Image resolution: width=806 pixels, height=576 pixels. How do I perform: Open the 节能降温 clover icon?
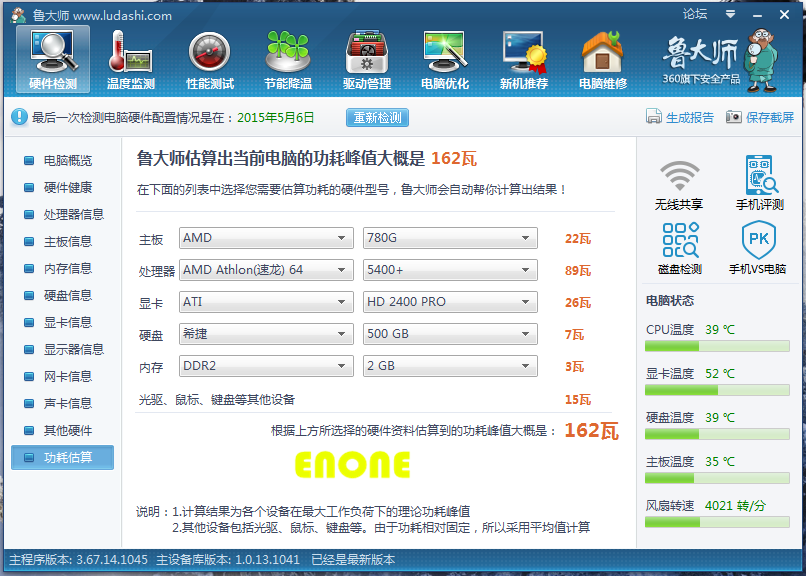288,59
